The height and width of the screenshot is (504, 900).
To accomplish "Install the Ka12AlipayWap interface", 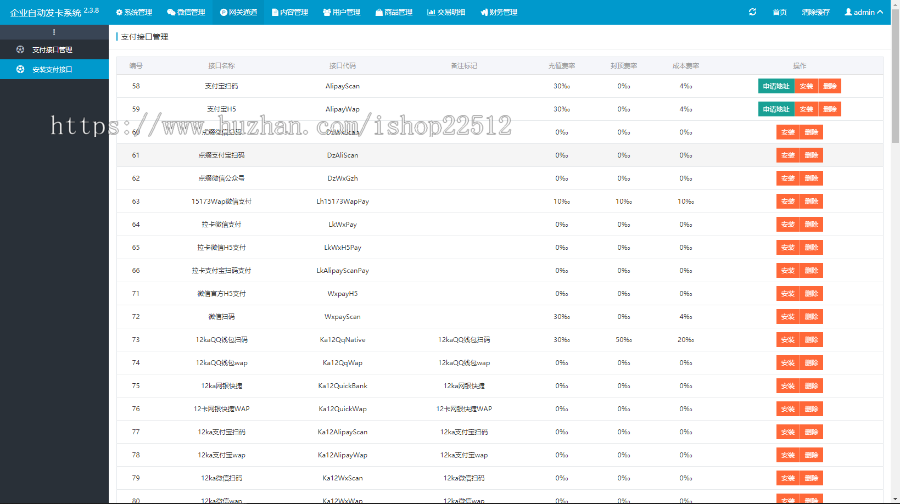I will coord(788,455).
